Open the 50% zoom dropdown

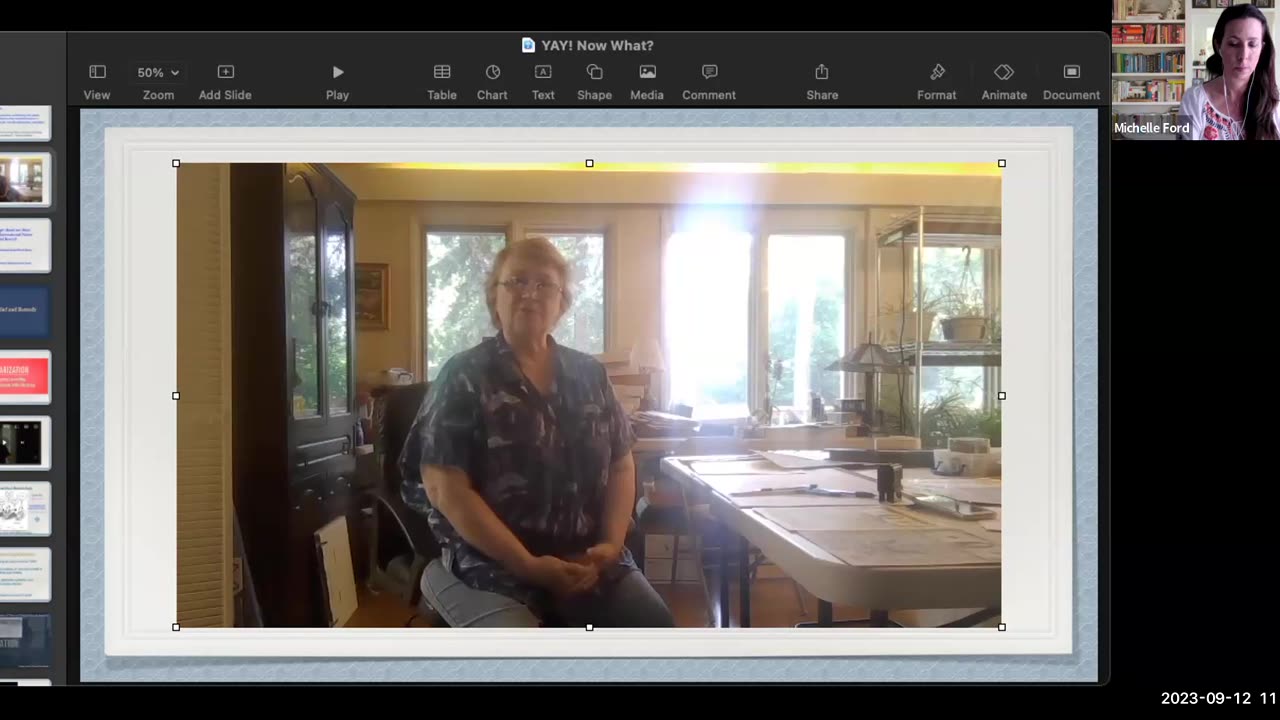tap(158, 82)
